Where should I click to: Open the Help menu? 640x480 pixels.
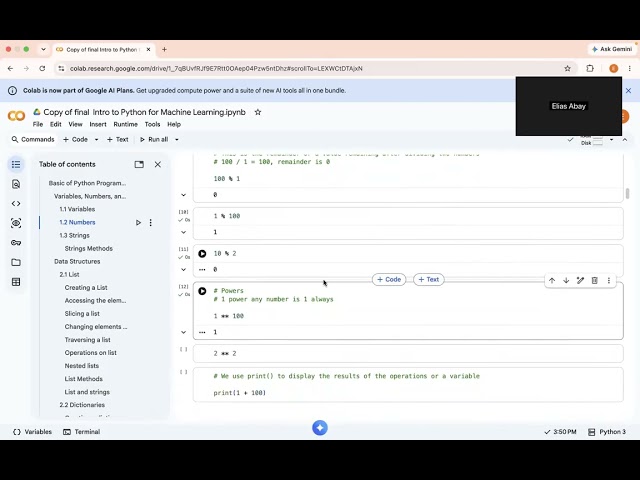[x=174, y=124]
